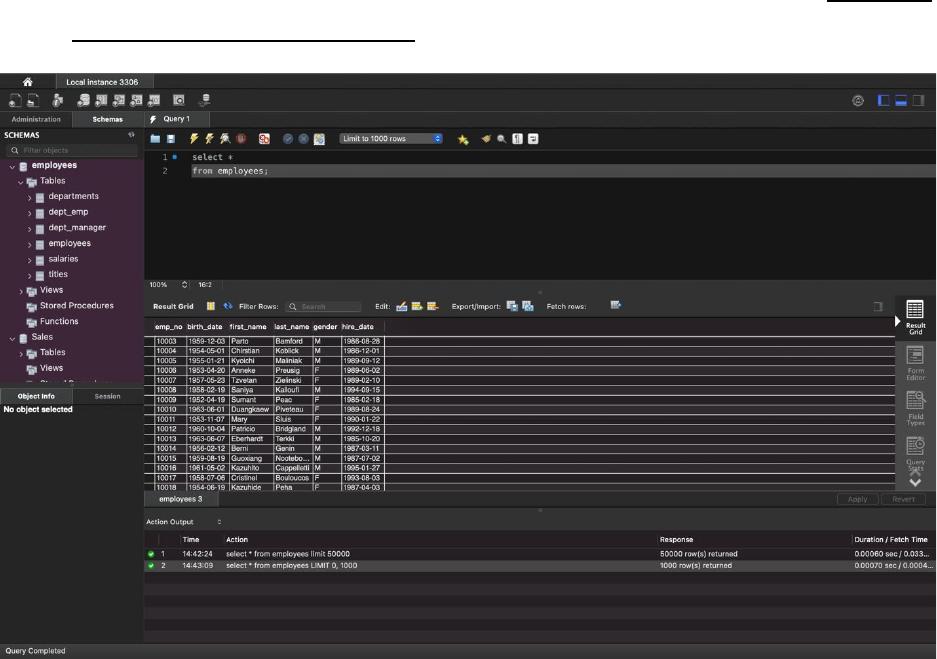Stop the executing query red icon
This screenshot has width=937, height=659.
pos(241,139)
